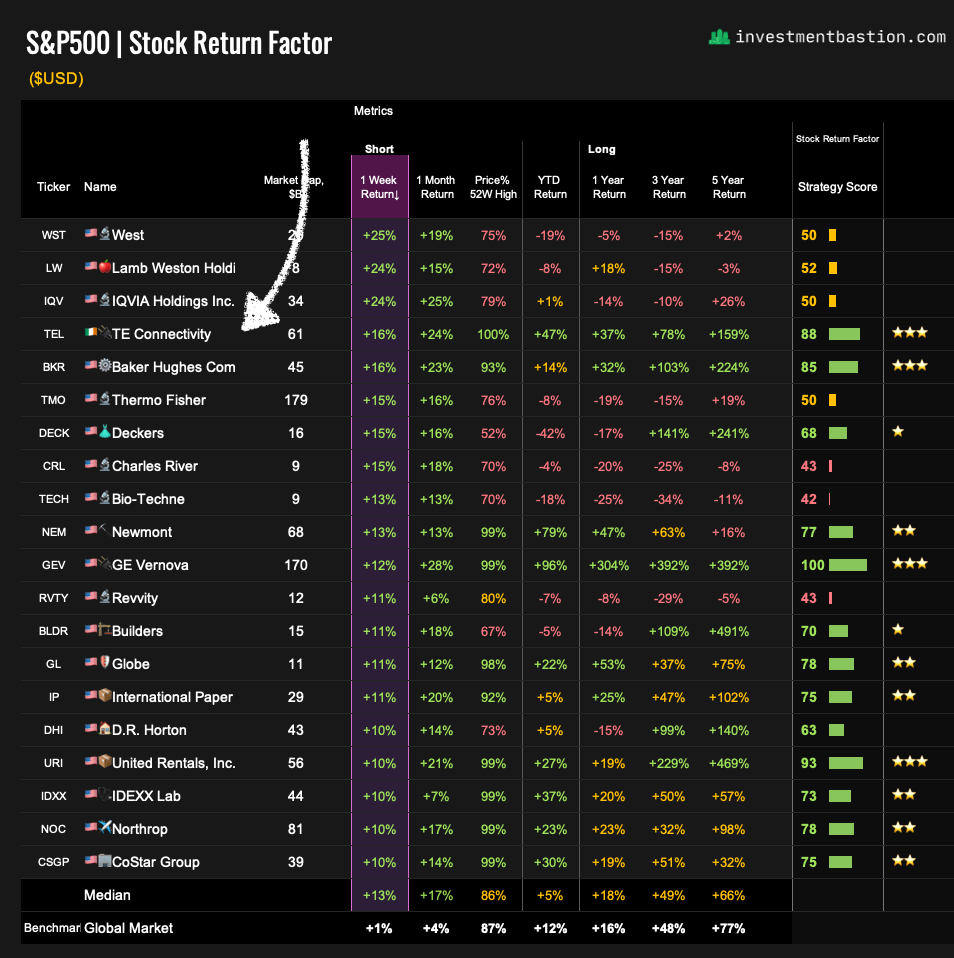954x958 pixels.
Task: Select the Global Market benchmark label
Action: 128,928
